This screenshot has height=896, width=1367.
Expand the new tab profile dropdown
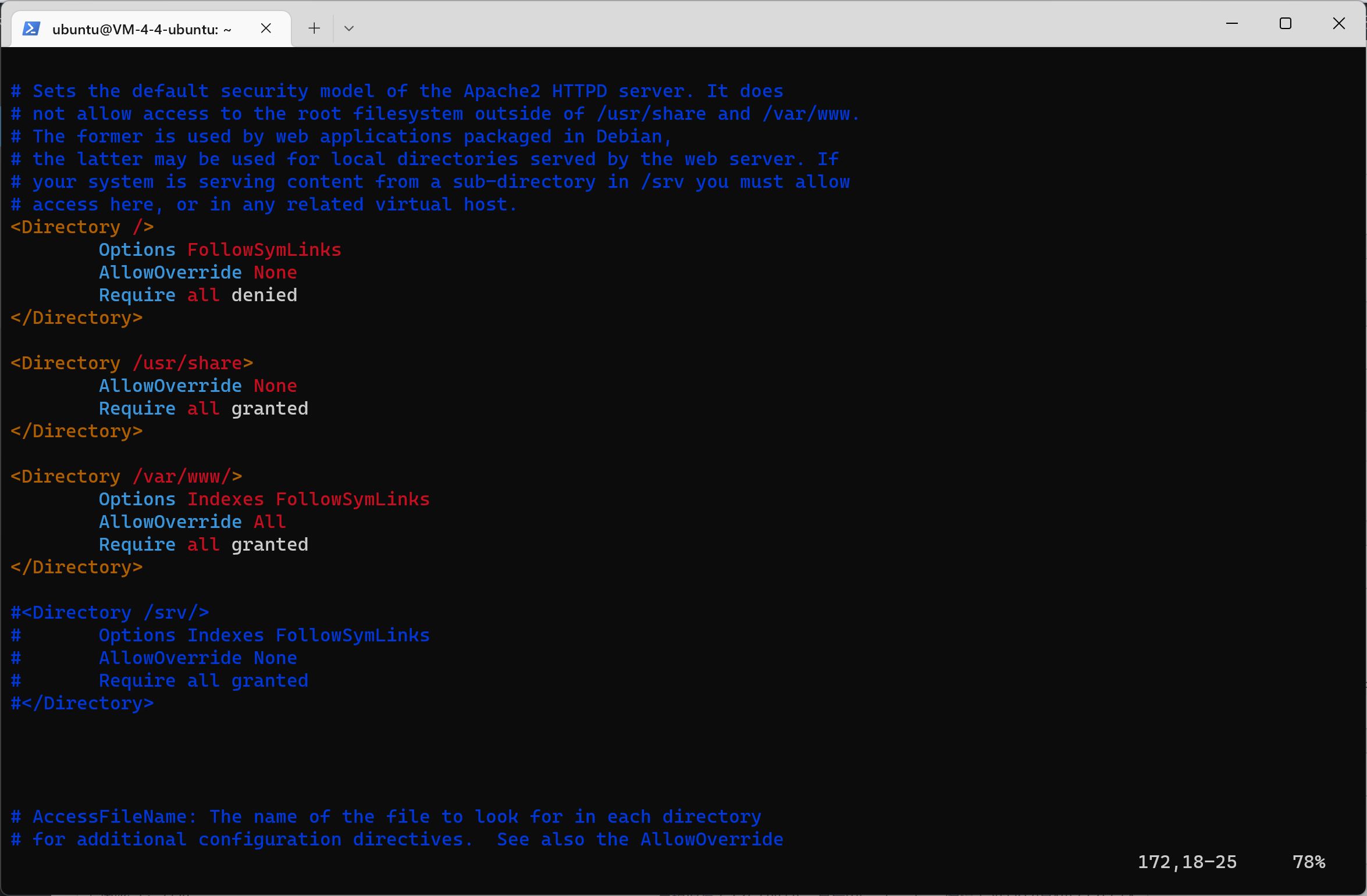[x=349, y=28]
